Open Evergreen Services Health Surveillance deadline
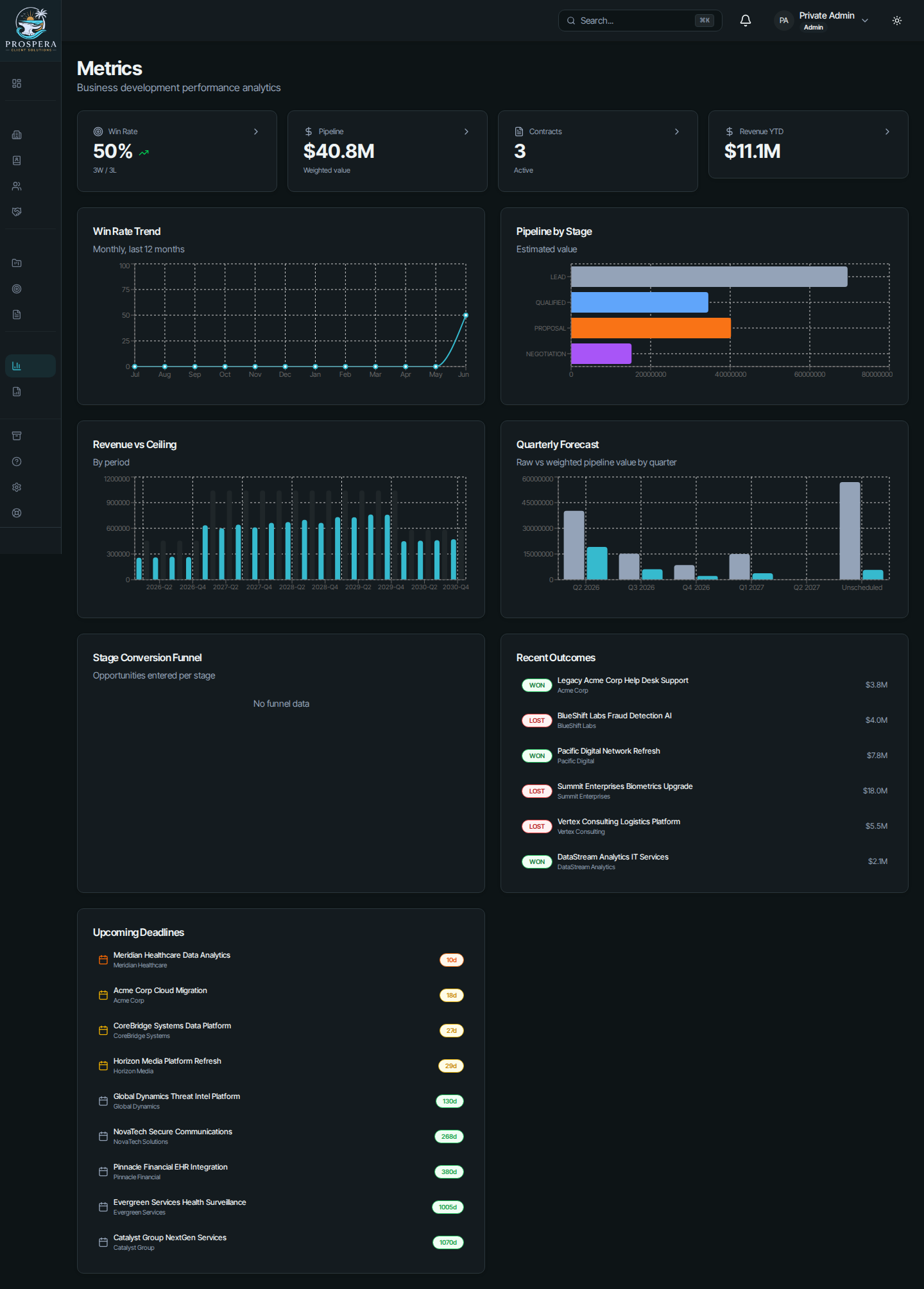 281,1207
